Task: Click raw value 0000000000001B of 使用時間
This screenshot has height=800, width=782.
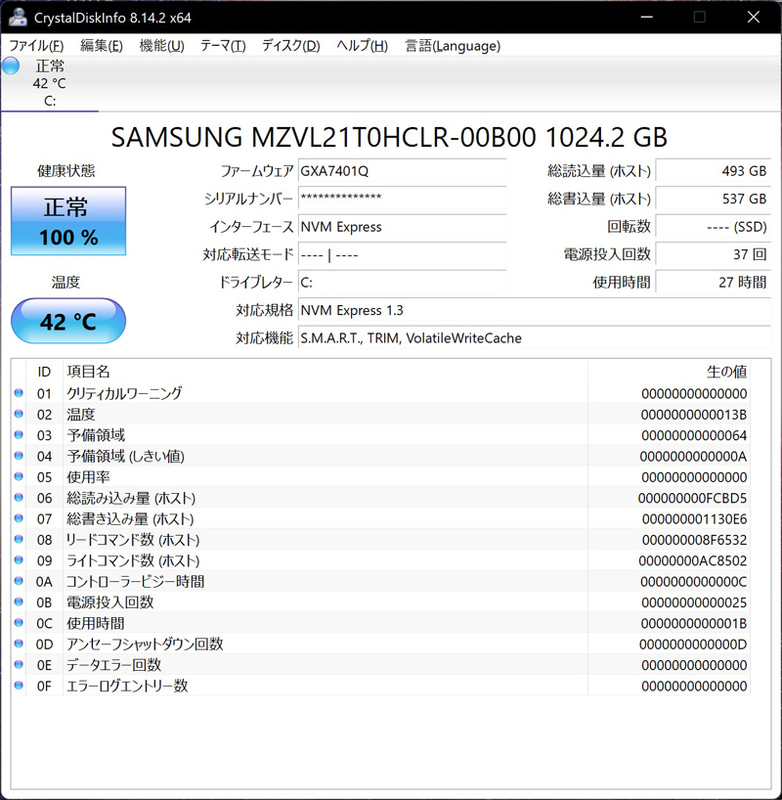Action: 694,623
